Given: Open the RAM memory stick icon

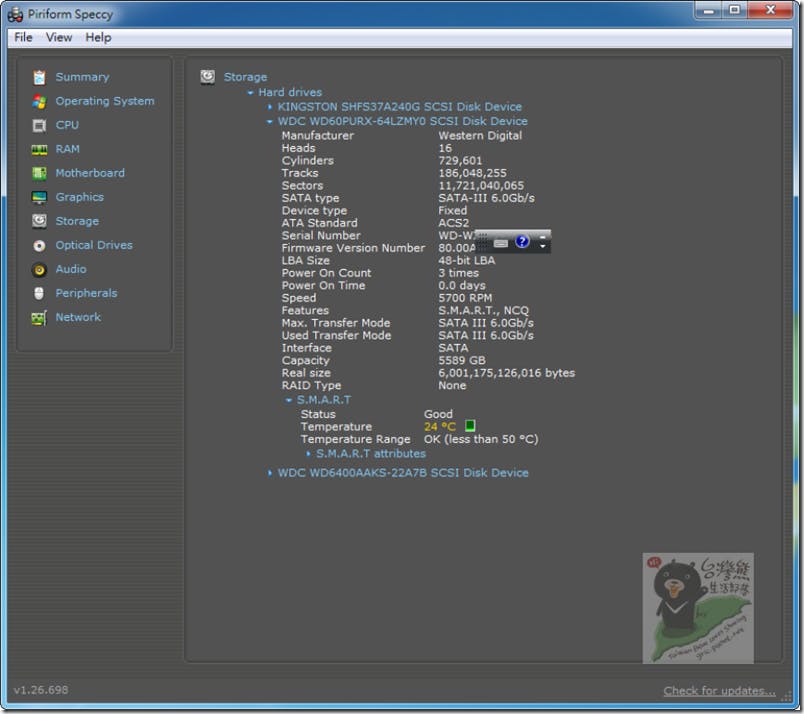Looking at the screenshot, I should tap(39, 149).
